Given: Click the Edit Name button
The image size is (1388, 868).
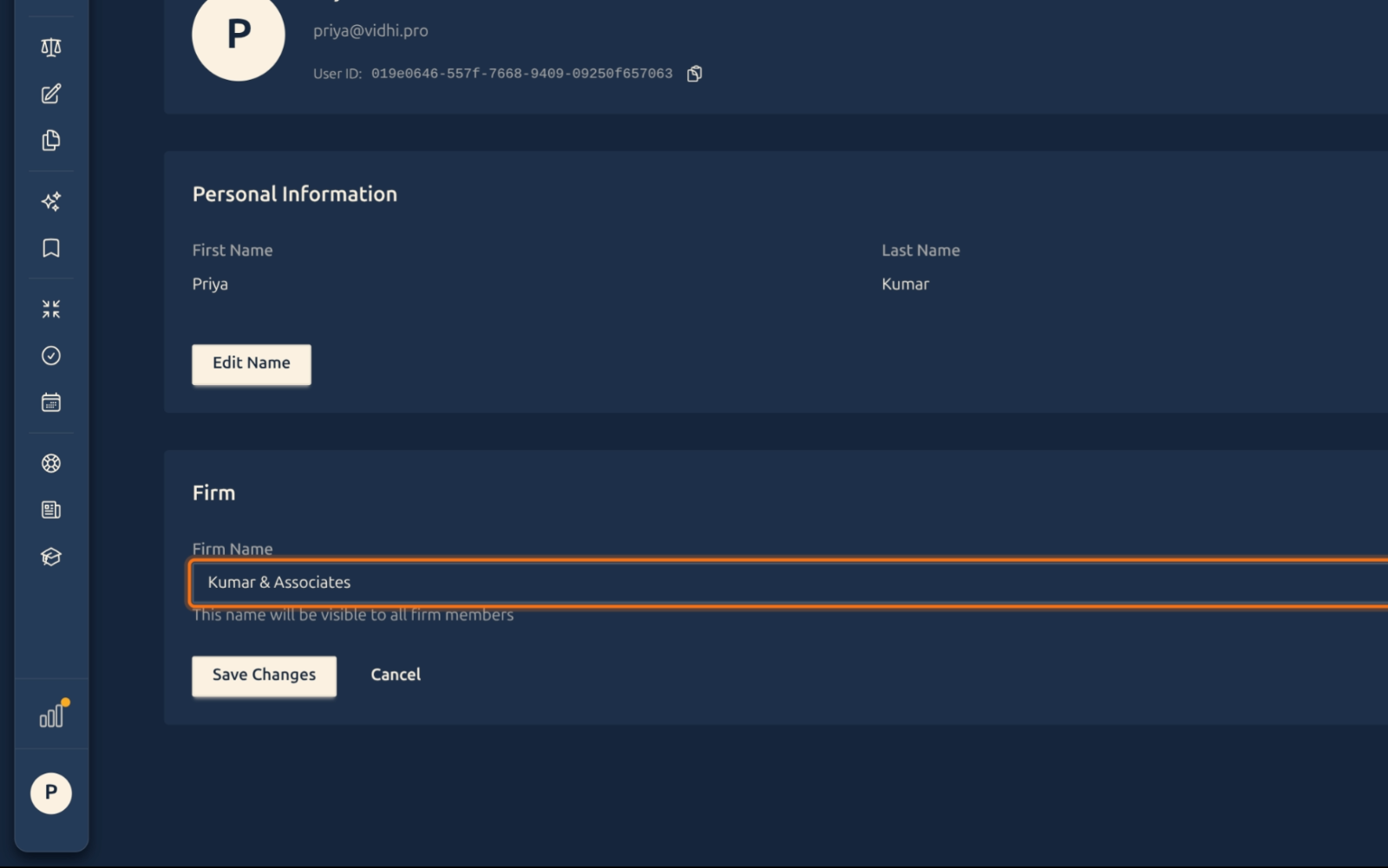Looking at the screenshot, I should coord(252,364).
